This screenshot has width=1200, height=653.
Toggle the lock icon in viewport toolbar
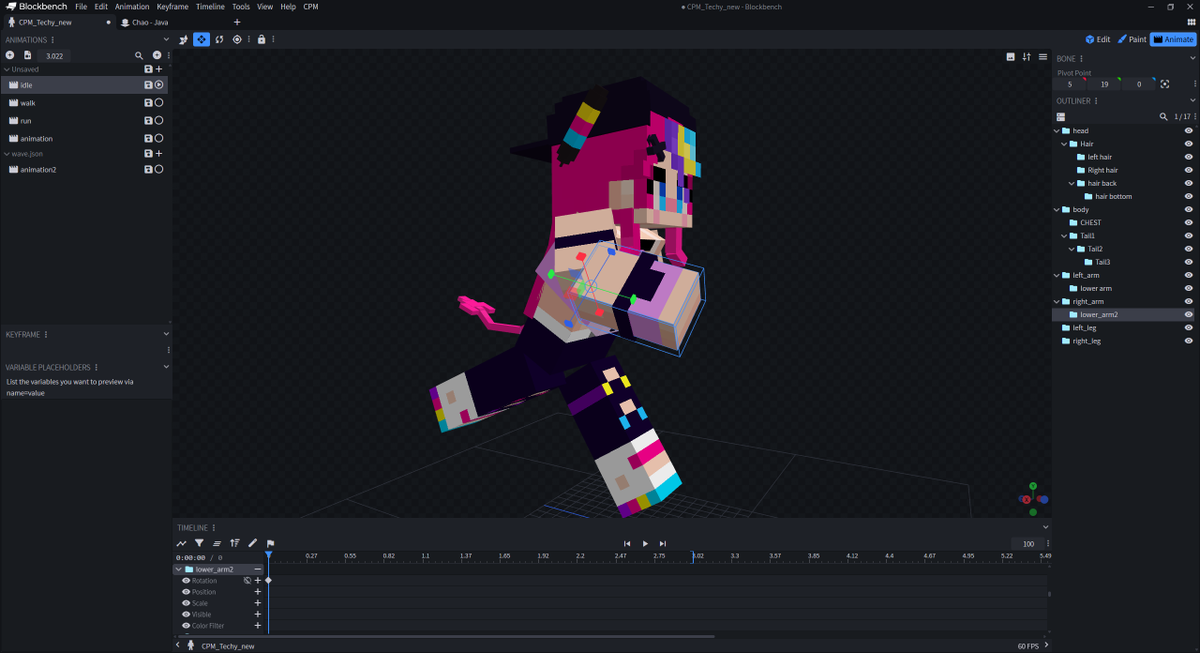pyautogui.click(x=261, y=39)
